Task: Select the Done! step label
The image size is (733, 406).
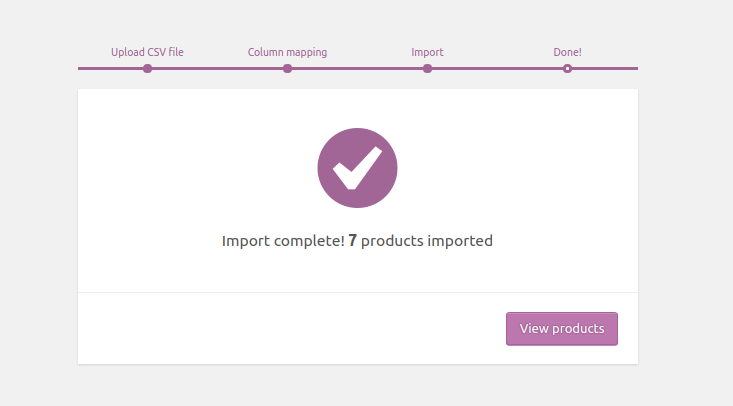Action: pyautogui.click(x=567, y=52)
